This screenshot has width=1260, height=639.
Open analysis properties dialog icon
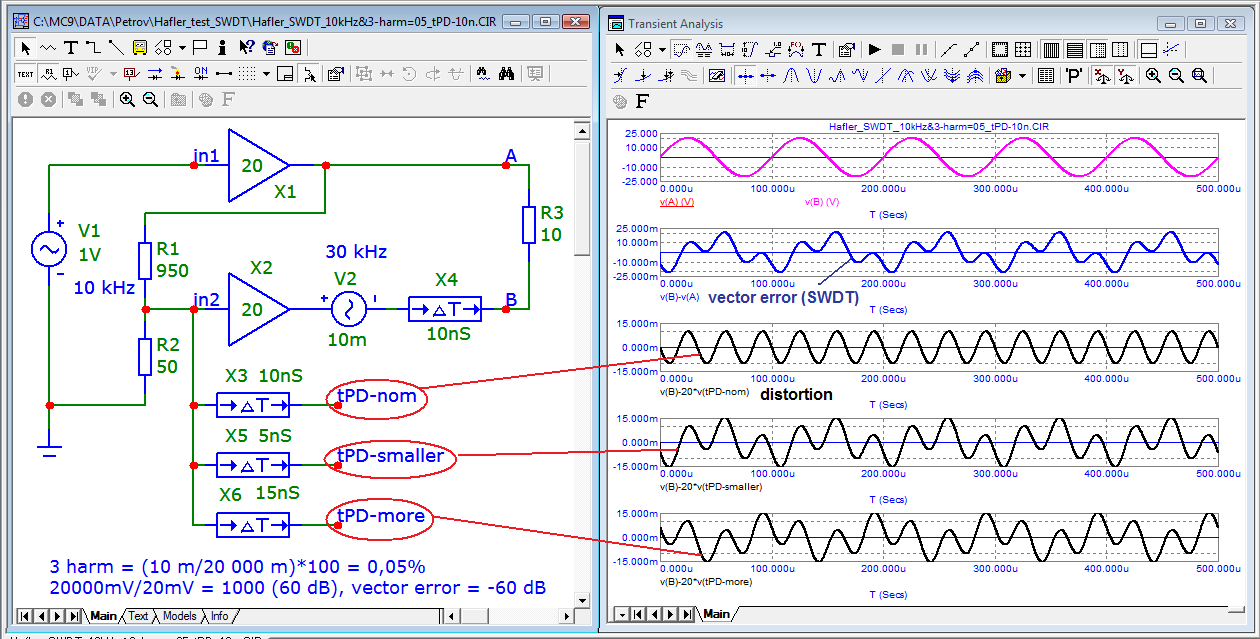846,50
